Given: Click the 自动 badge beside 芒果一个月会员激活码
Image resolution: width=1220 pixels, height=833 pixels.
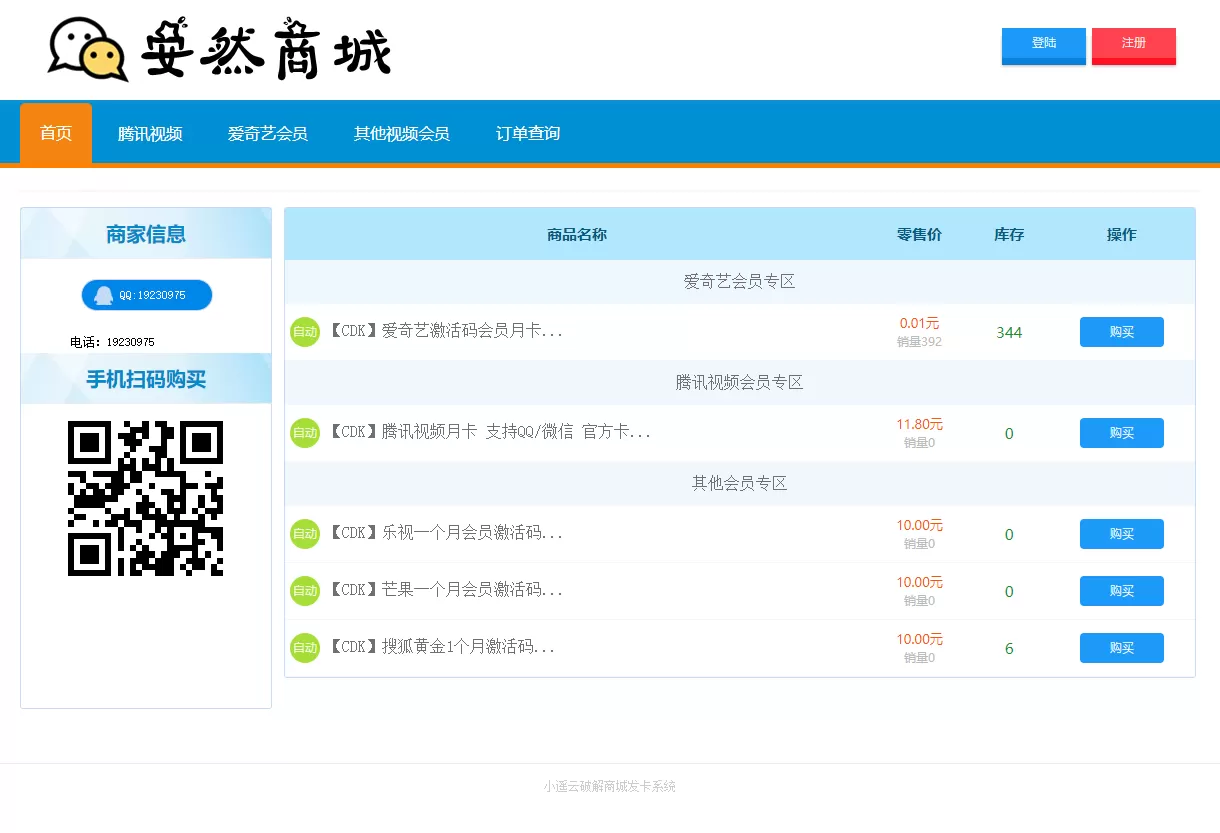Looking at the screenshot, I should coord(305,591).
